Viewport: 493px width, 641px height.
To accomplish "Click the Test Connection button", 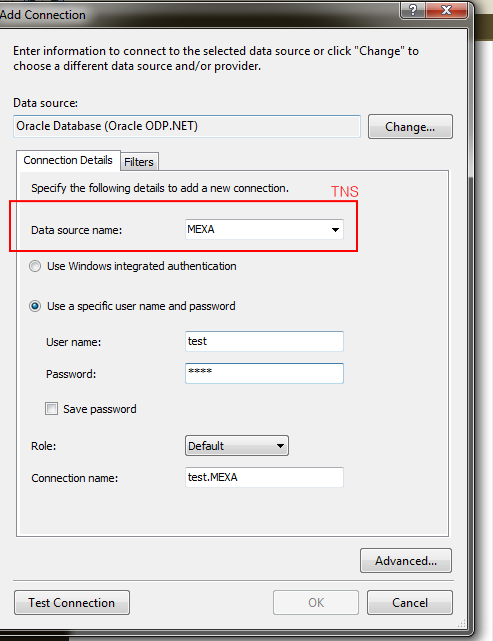I will tap(72, 603).
